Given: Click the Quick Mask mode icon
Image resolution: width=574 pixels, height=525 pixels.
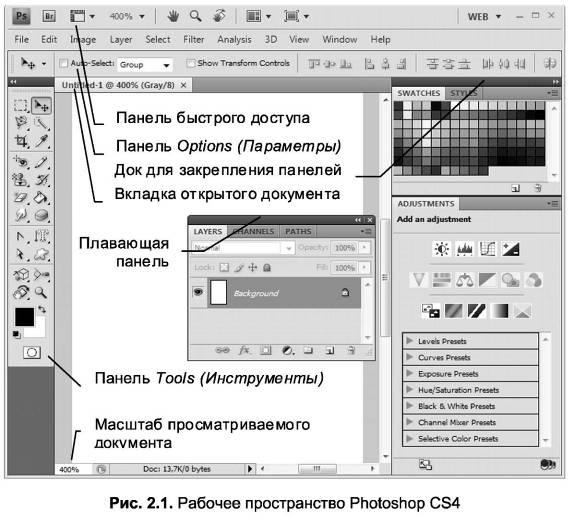Looking at the screenshot, I should pos(32,353).
